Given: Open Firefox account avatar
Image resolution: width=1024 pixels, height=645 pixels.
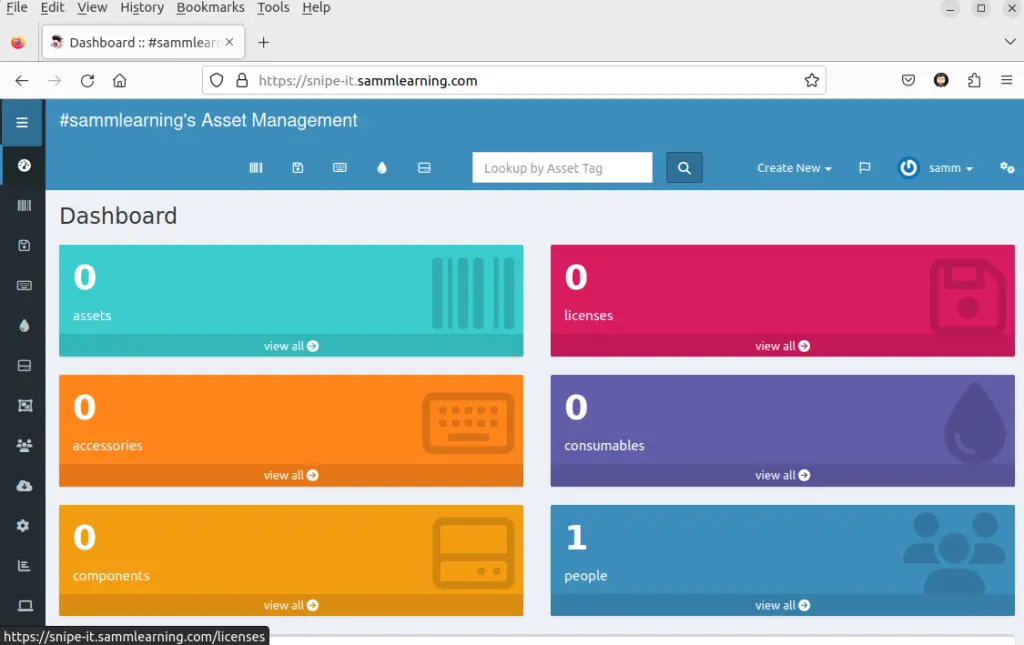Looking at the screenshot, I should [941, 80].
